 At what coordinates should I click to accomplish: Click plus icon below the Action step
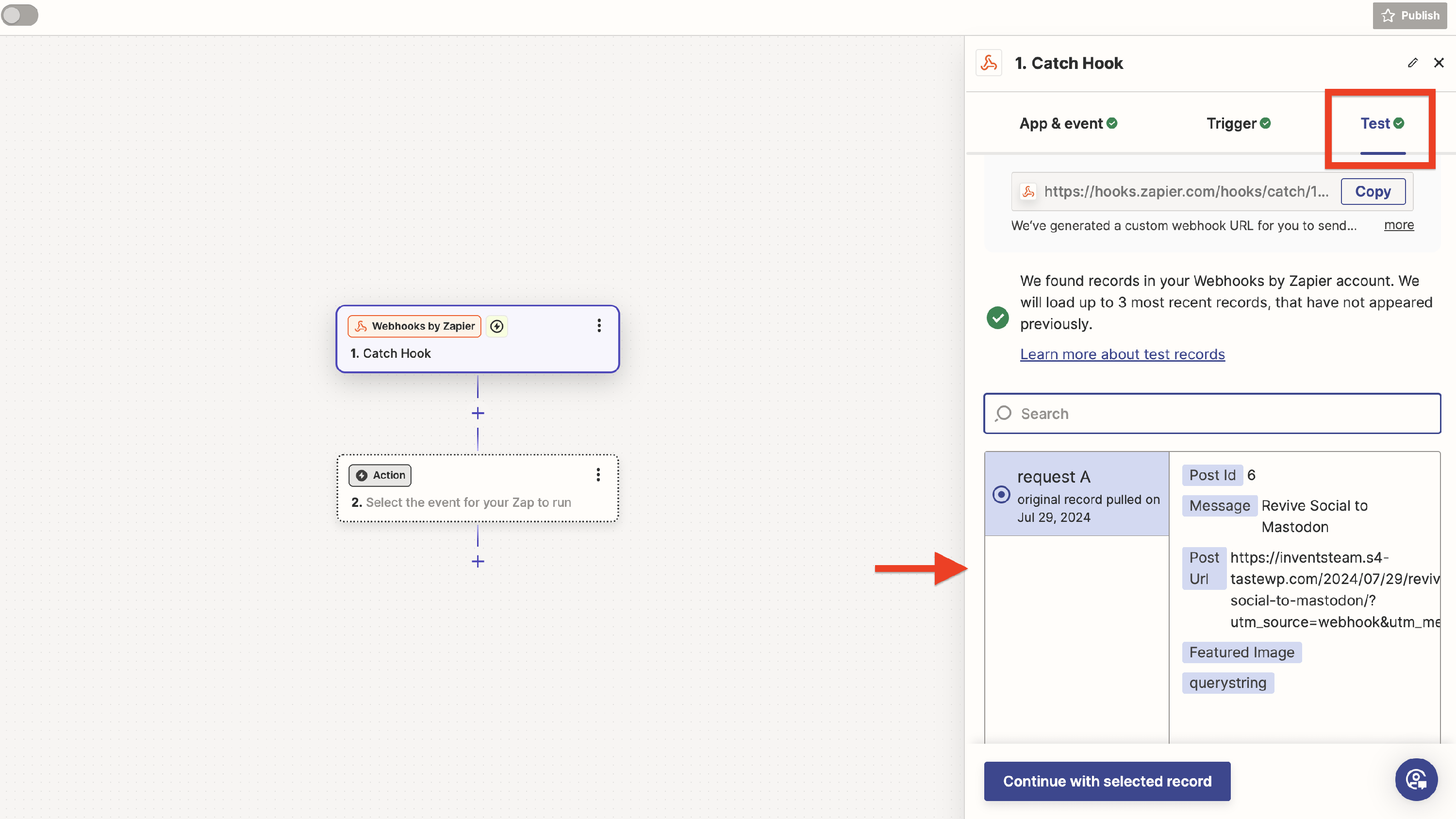(478, 561)
